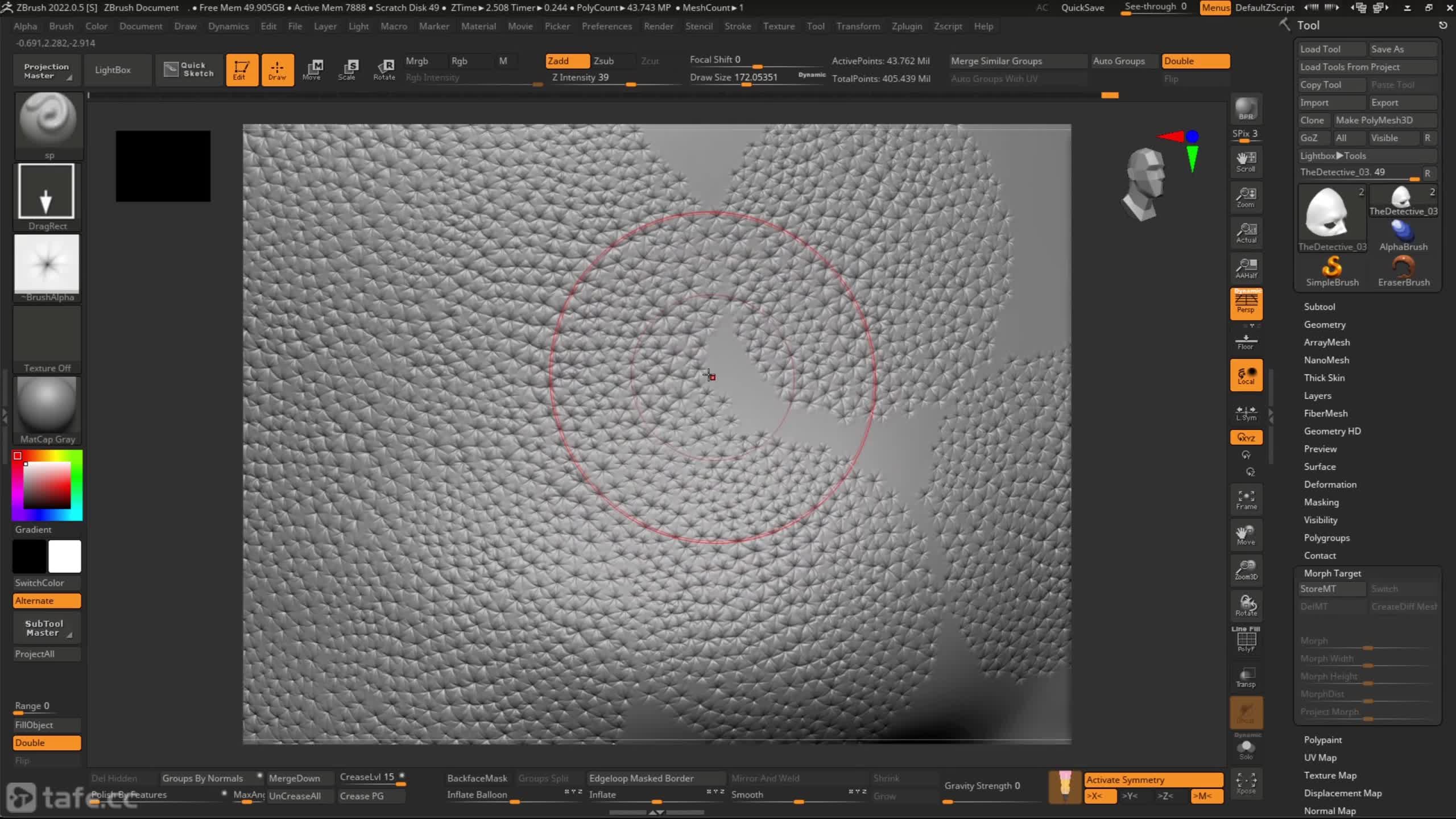Open the Transform menu

[x=858, y=26]
